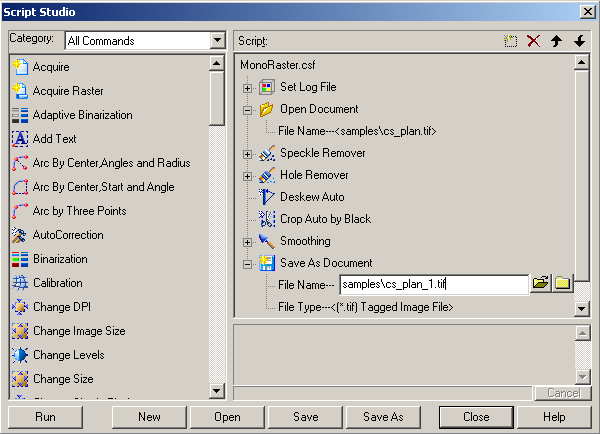Click in the File Name text field

point(434,285)
